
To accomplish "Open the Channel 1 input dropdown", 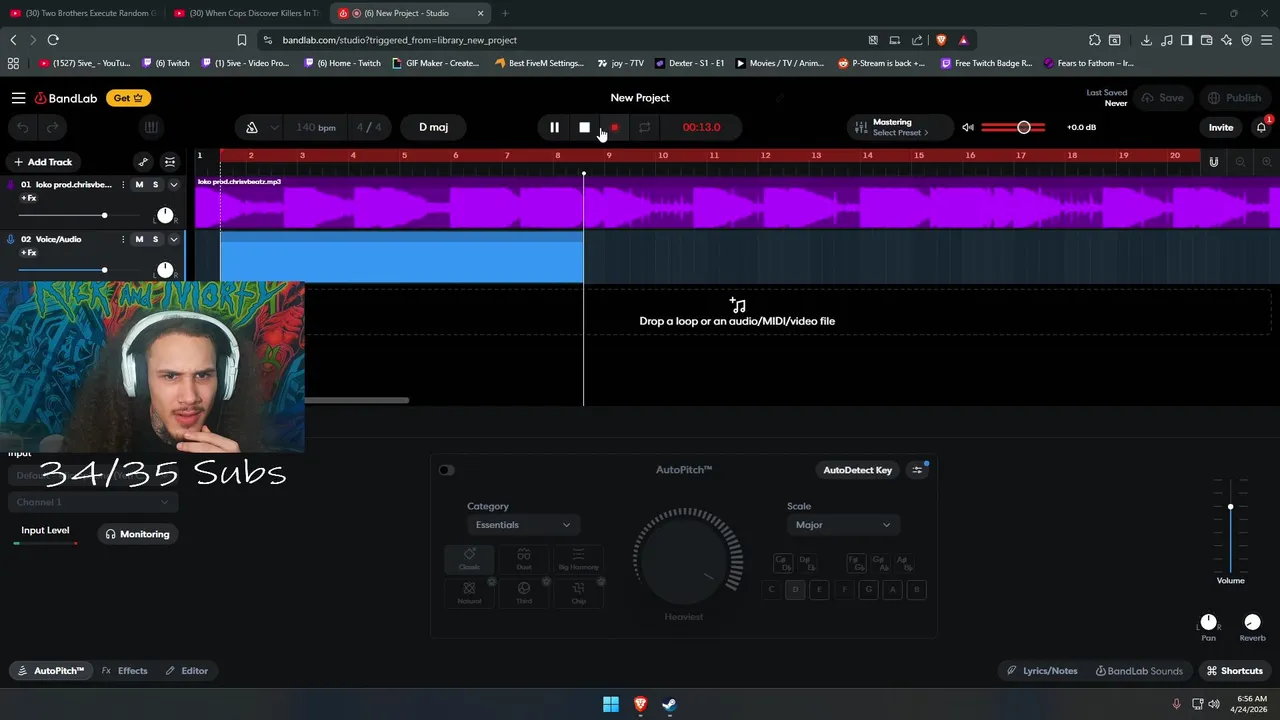I will pyautogui.click(x=93, y=502).
